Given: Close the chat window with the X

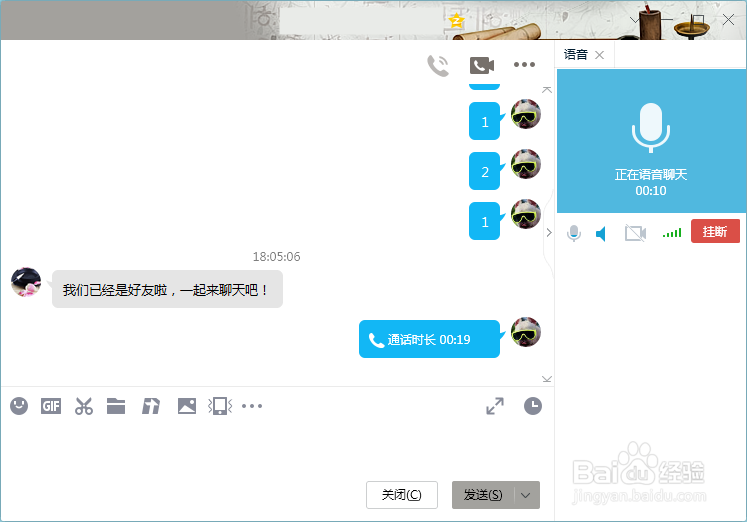Looking at the screenshot, I should tap(728, 20).
